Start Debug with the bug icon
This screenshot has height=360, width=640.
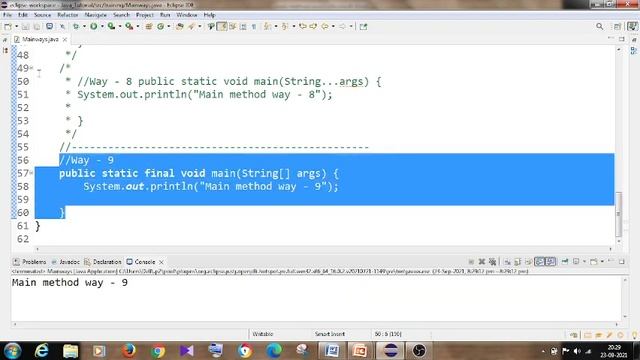76,27
